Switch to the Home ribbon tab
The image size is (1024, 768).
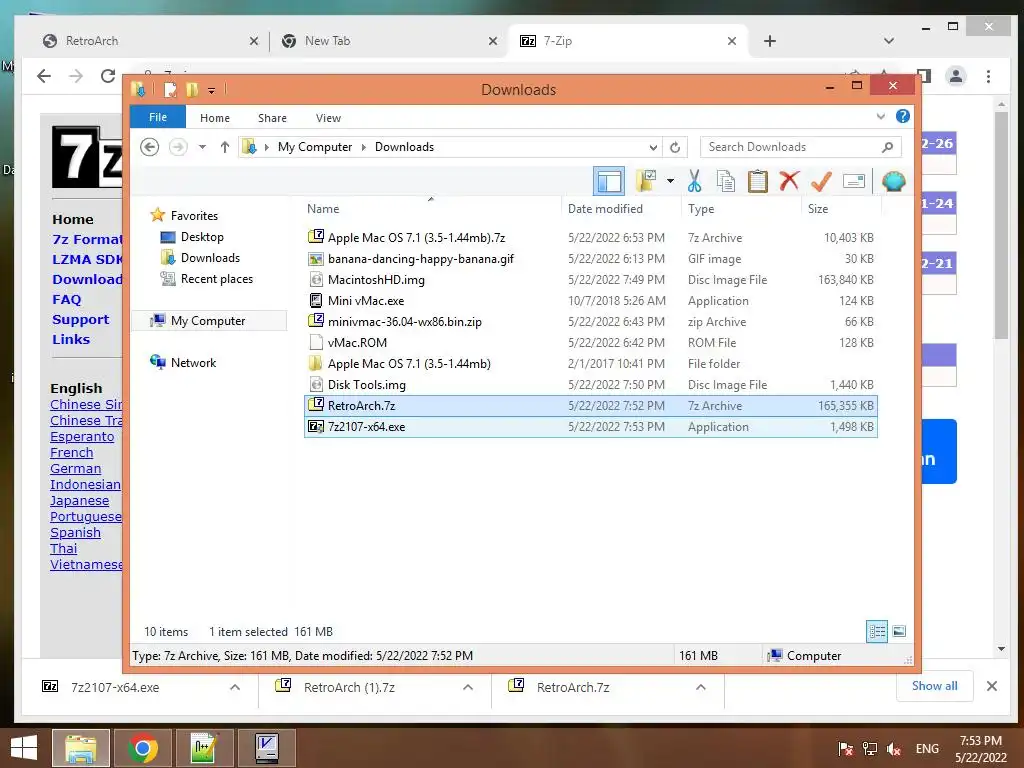click(x=215, y=118)
